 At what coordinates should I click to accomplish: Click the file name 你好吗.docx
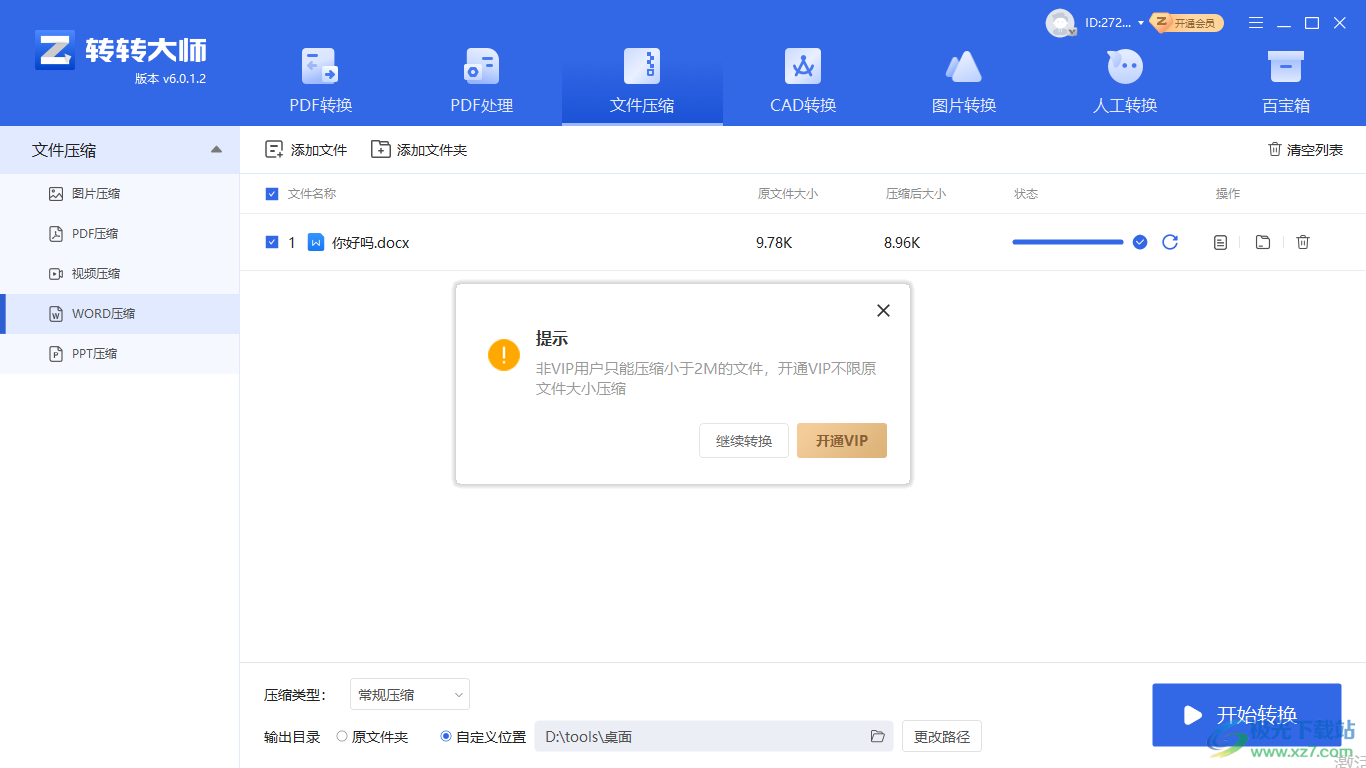pyautogui.click(x=371, y=243)
